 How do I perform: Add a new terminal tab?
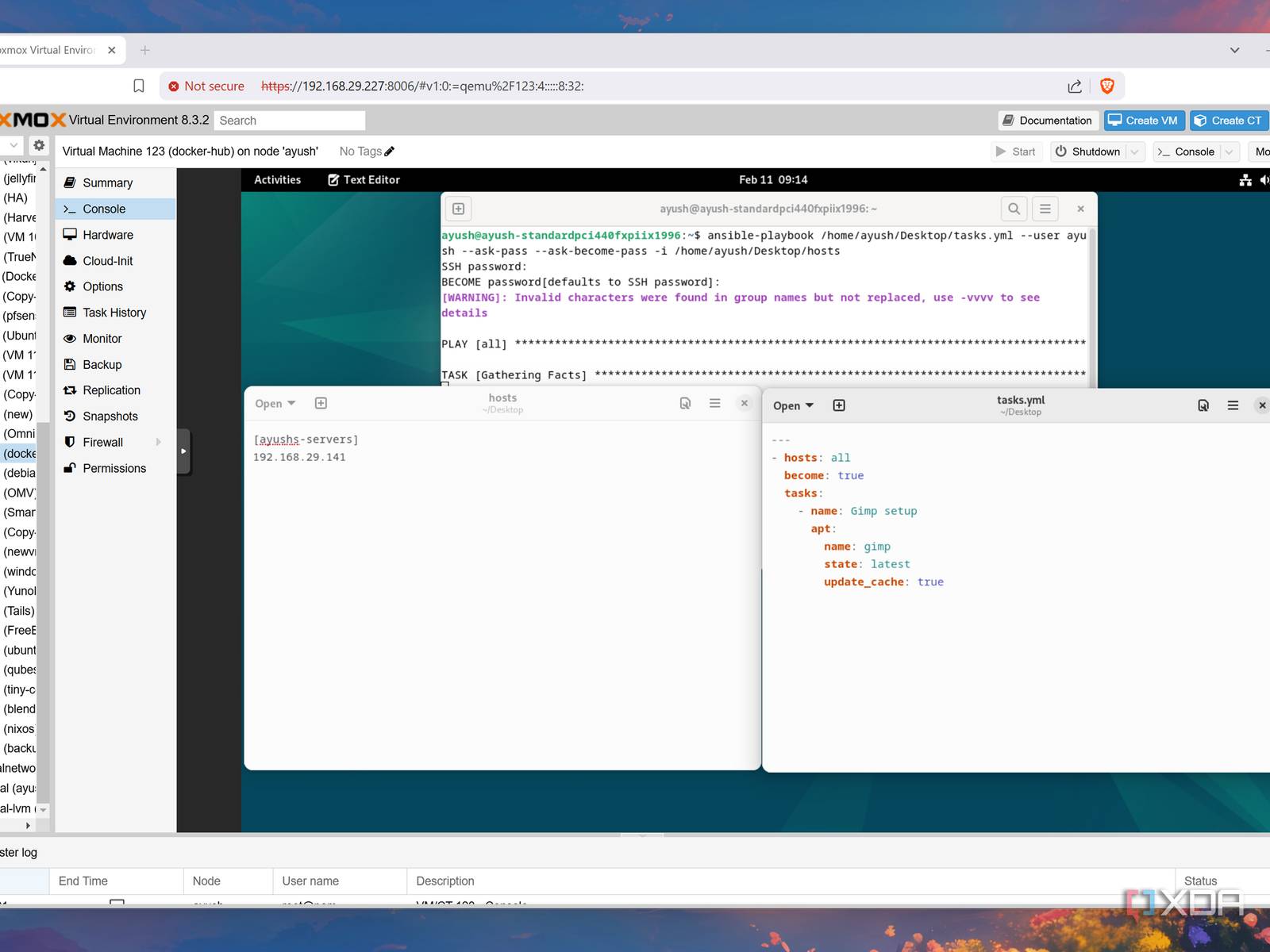(458, 209)
